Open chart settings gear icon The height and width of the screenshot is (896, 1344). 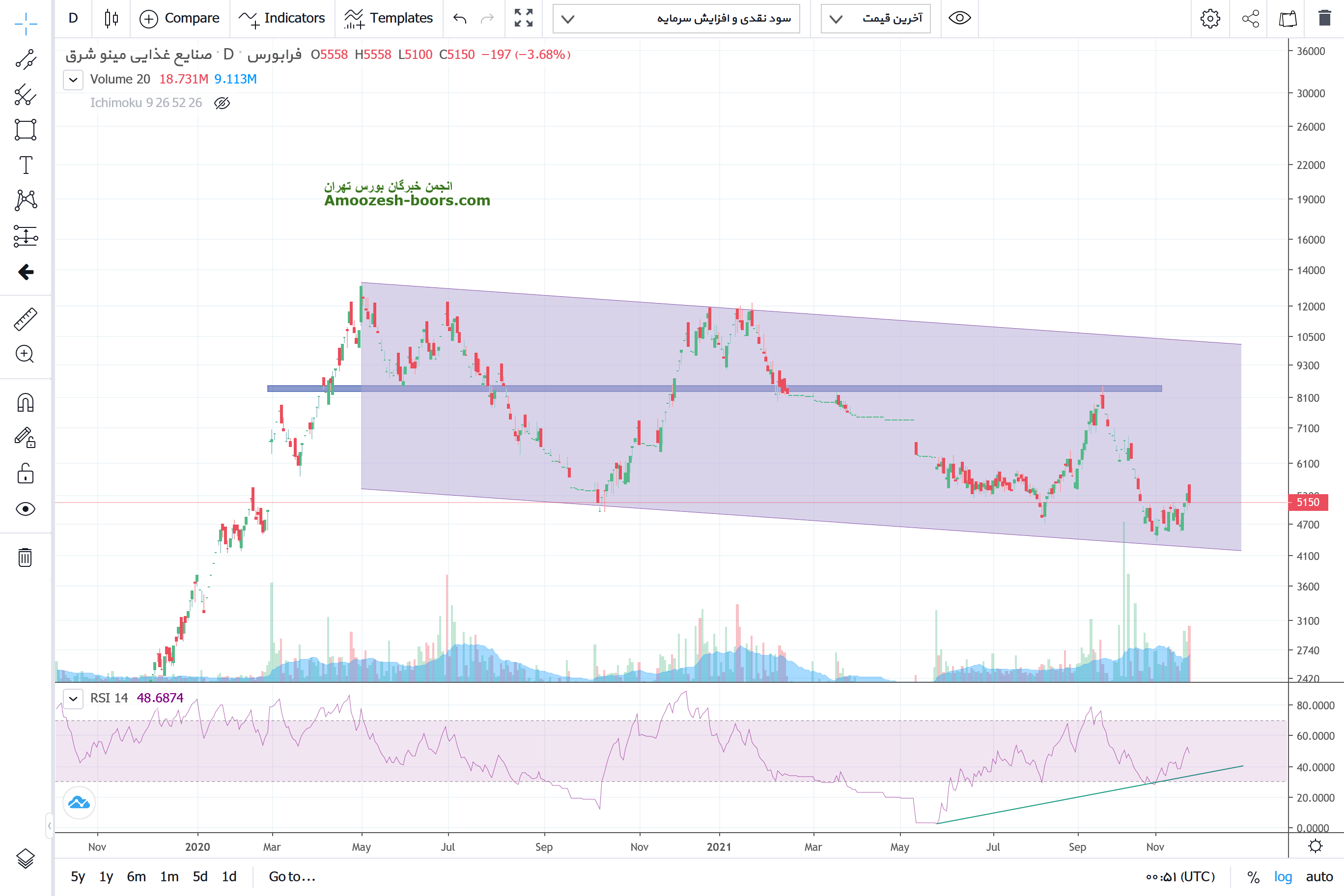coord(1210,18)
